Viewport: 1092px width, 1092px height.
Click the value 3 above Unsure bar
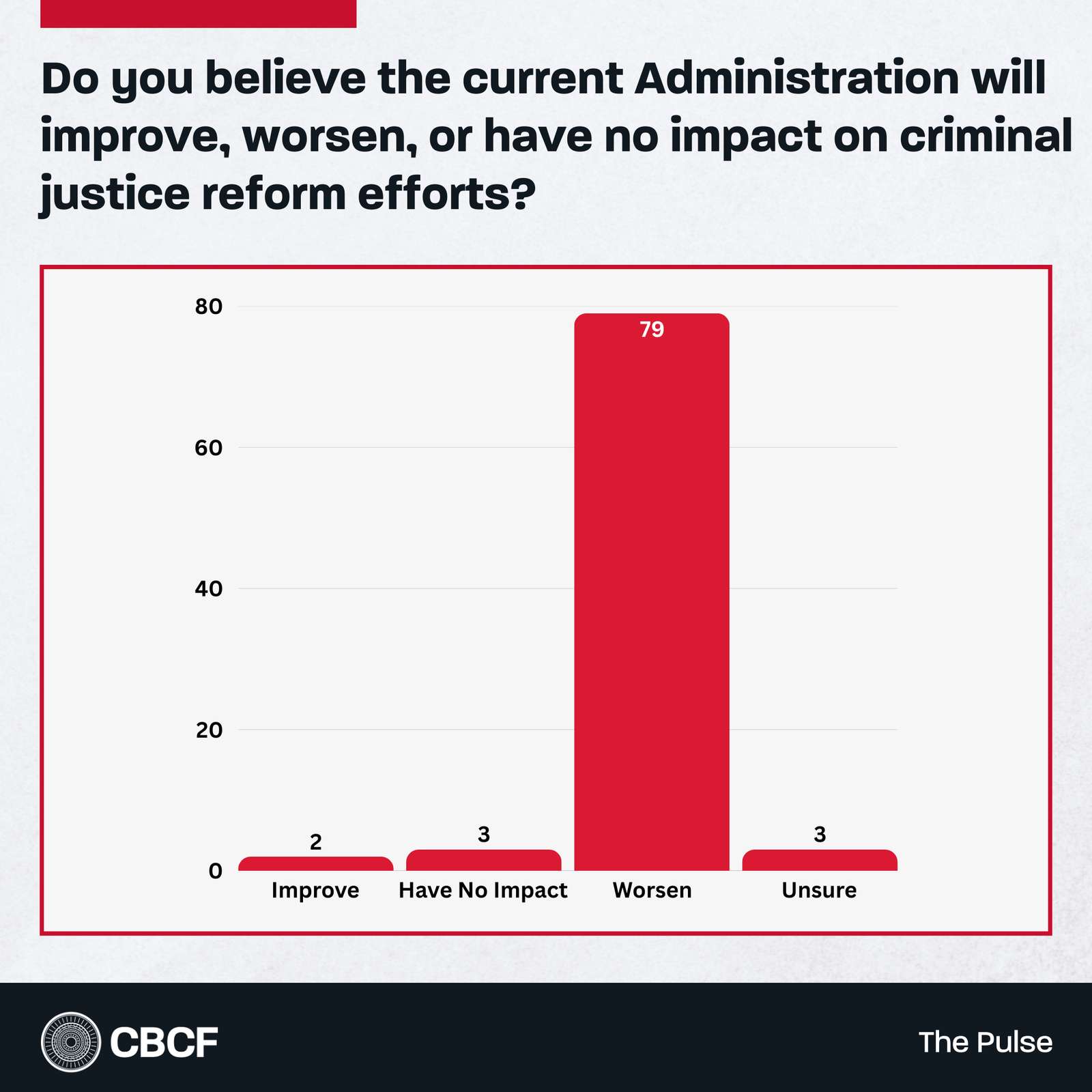820,834
